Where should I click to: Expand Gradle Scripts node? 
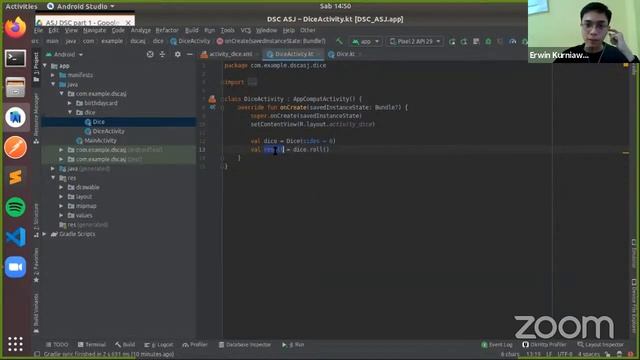[44, 234]
